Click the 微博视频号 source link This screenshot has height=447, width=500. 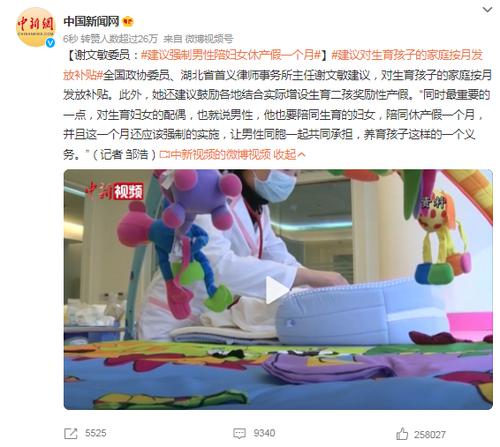coord(209,39)
